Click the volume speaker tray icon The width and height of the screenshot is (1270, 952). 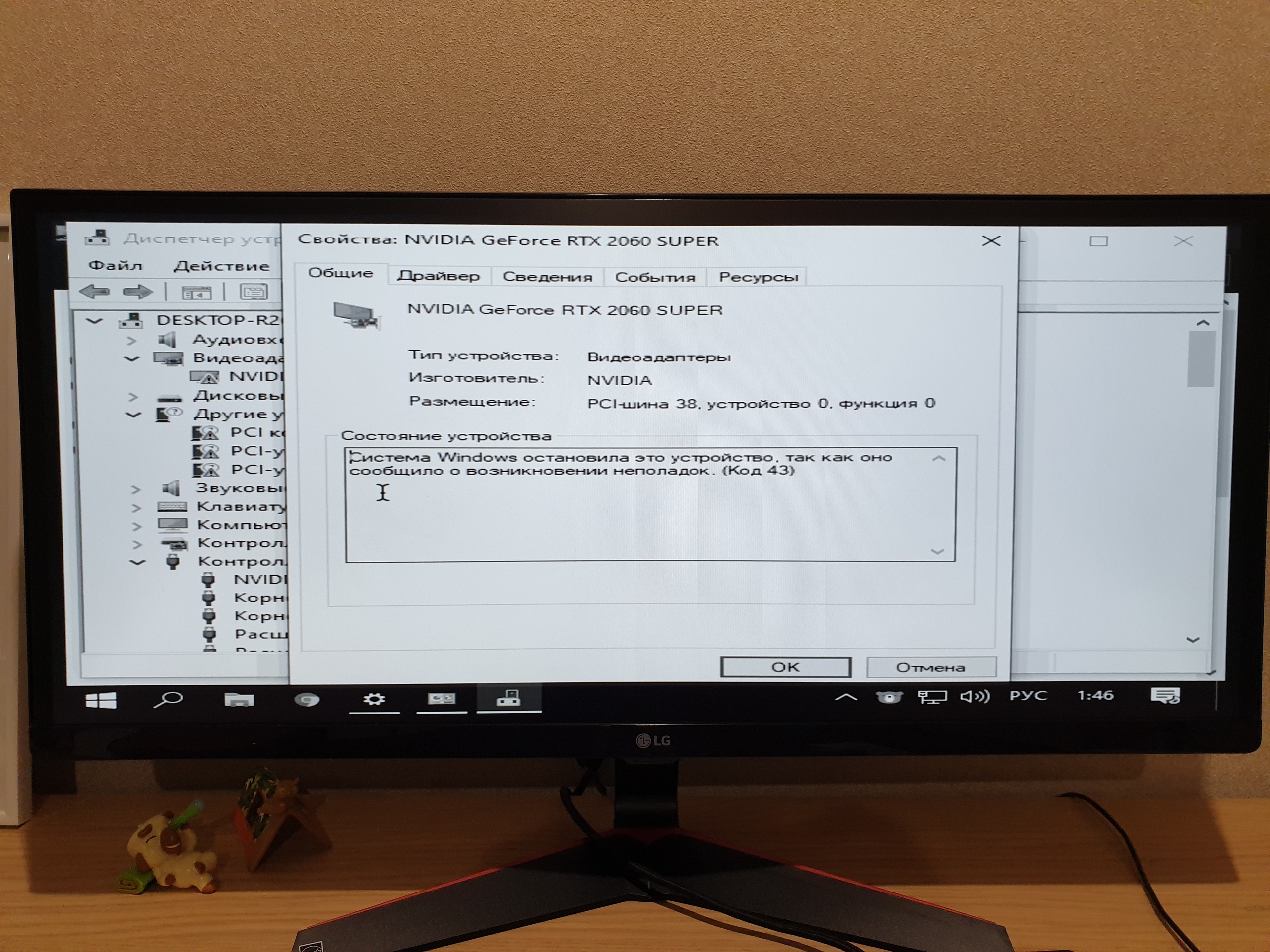[x=974, y=697]
